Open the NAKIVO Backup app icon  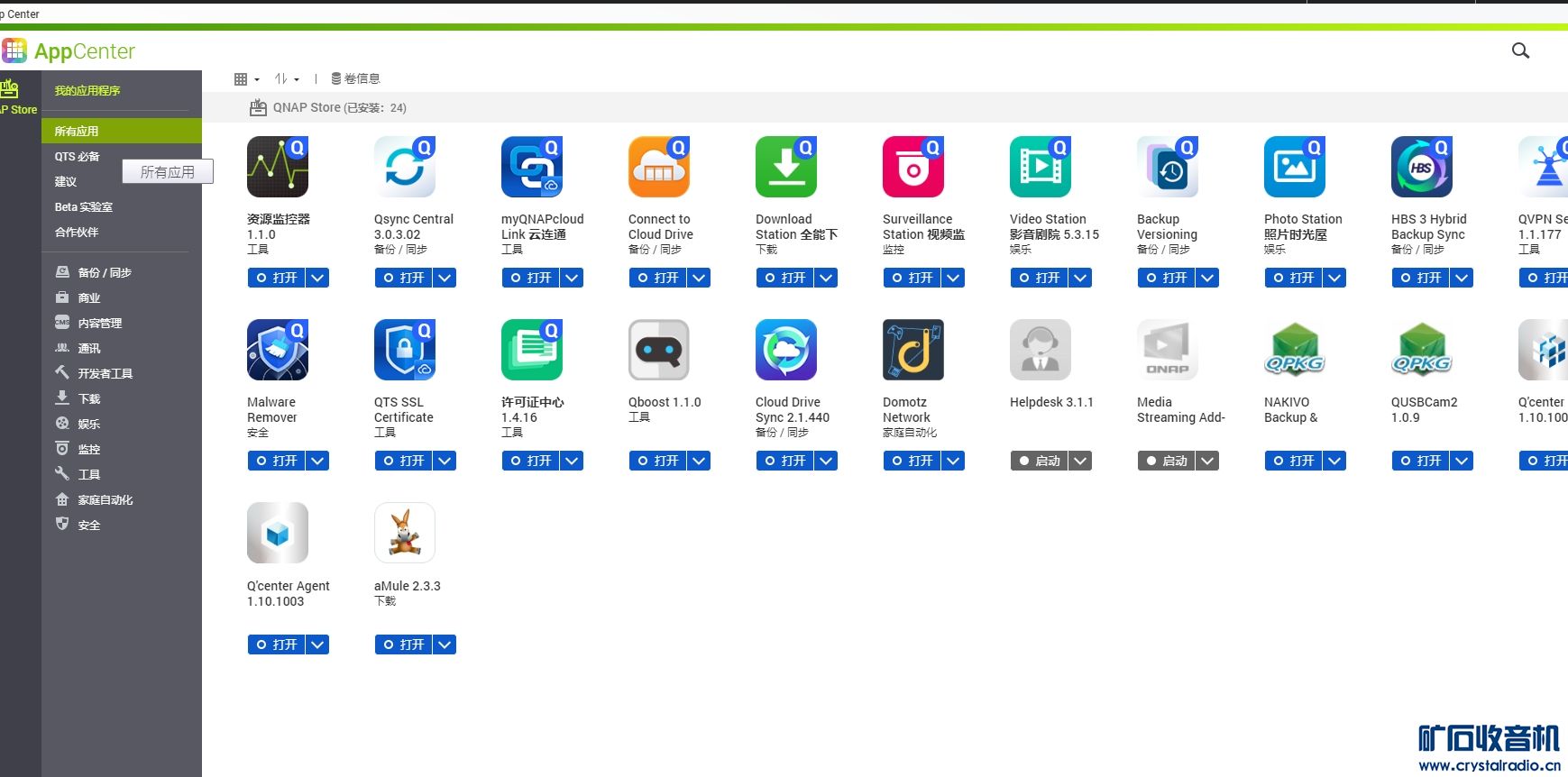tap(1295, 350)
